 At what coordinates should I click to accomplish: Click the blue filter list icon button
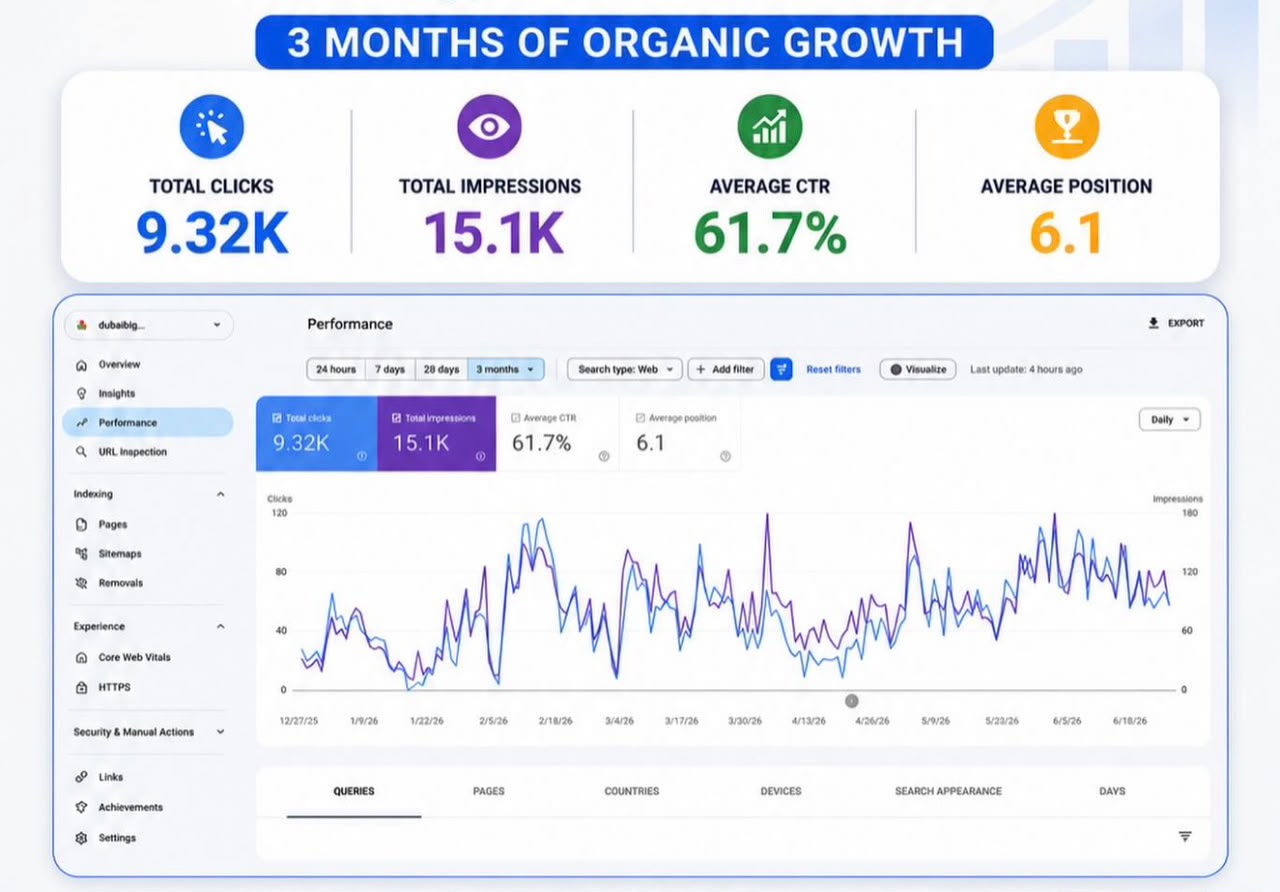pos(782,369)
